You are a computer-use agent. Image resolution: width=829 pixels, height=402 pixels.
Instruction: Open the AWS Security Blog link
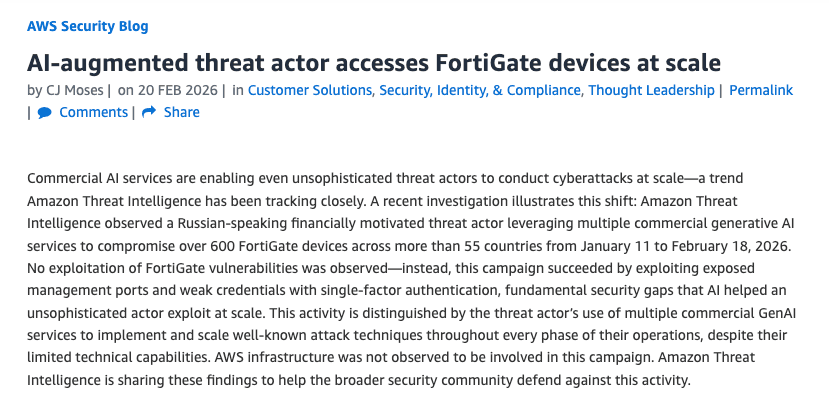click(x=87, y=26)
